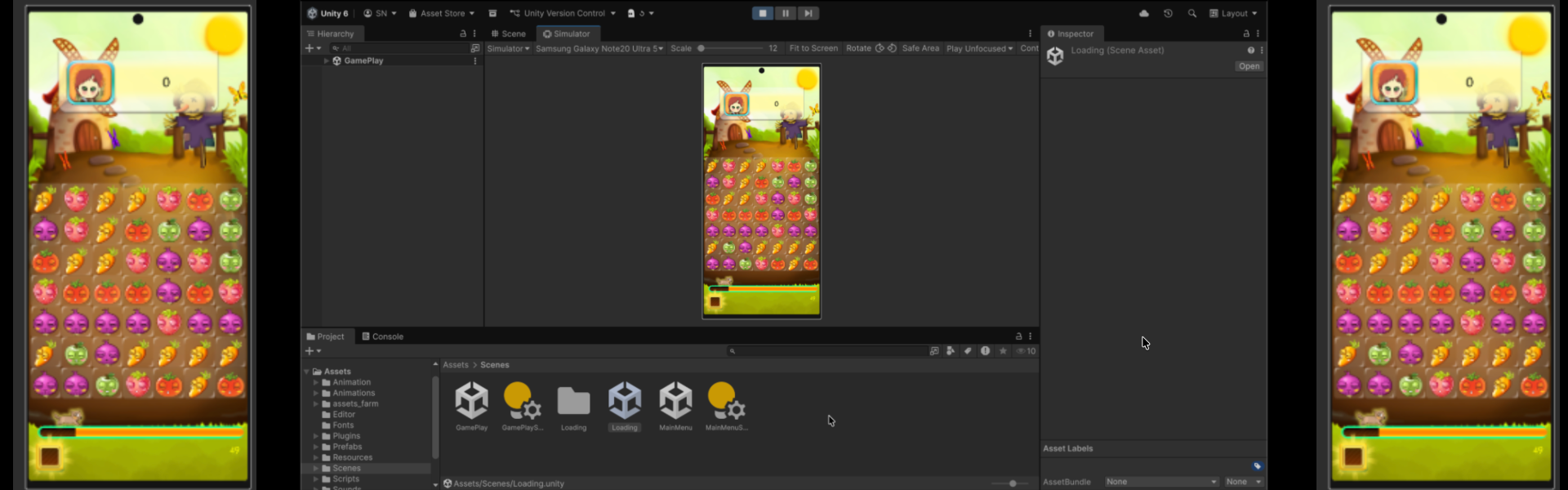The width and height of the screenshot is (1568, 490).
Task: Click Project search-by-label tag icon
Action: point(968,350)
